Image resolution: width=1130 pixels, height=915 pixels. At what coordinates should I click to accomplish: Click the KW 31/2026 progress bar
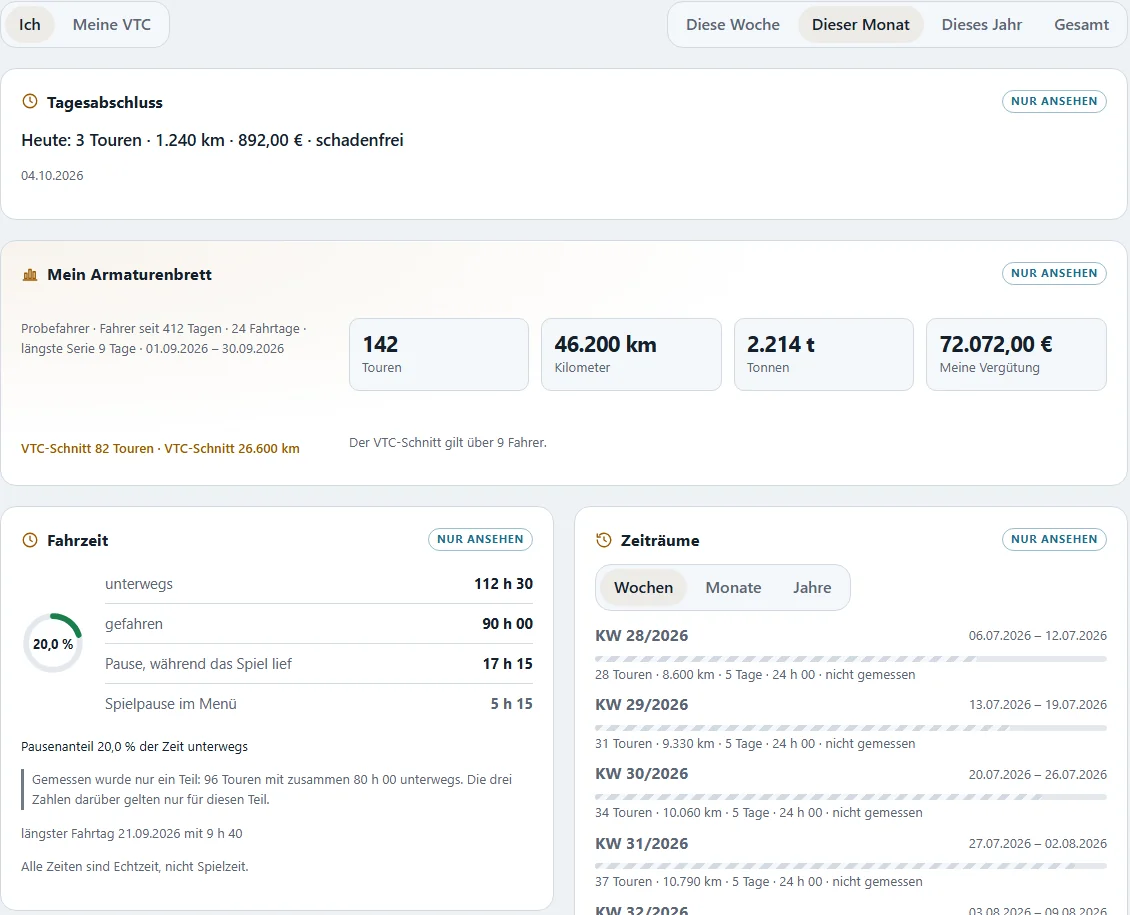click(x=850, y=867)
